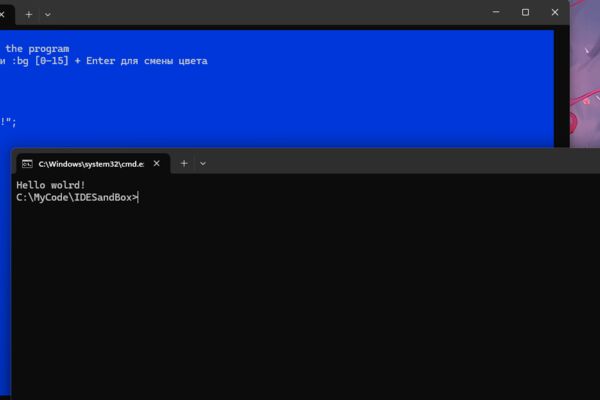Click 'the program' text in blue window
Image resolution: width=600 pixels, height=400 pixels.
coord(37,49)
